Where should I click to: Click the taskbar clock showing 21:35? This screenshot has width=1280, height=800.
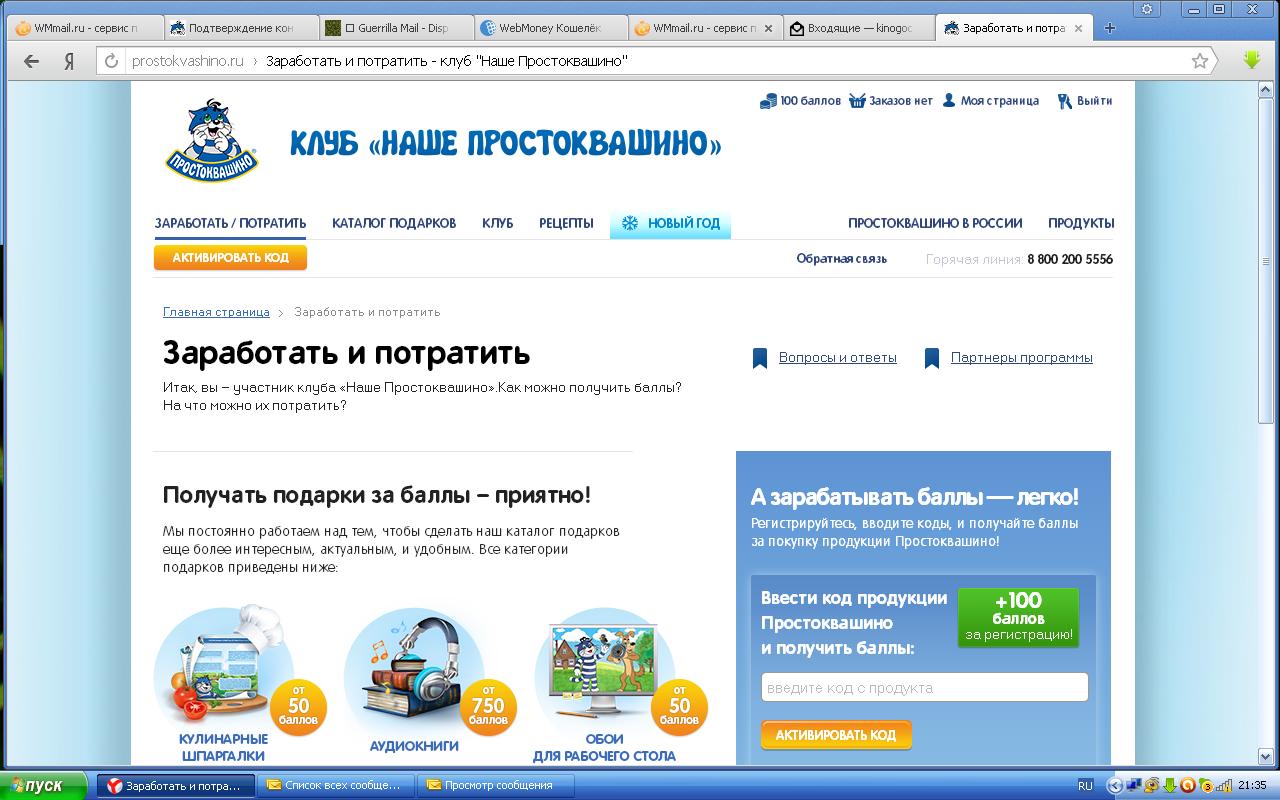[1252, 785]
